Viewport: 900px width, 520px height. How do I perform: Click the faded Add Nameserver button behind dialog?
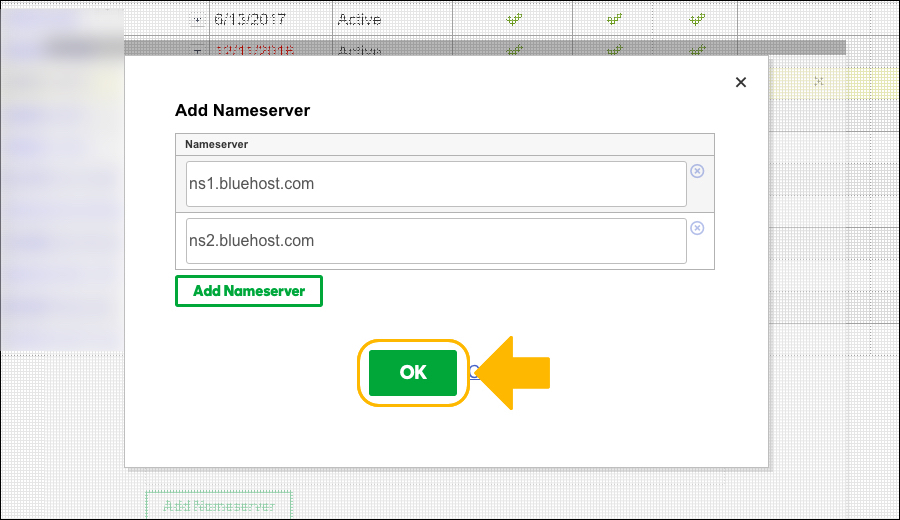point(219,505)
